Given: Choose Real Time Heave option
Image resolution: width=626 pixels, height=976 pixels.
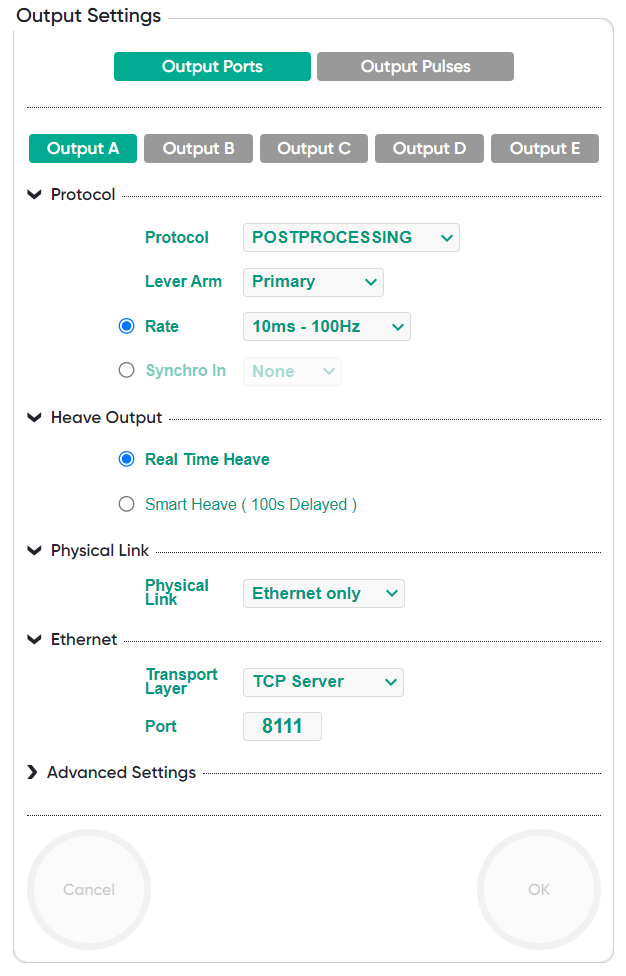Looking at the screenshot, I should coord(126,459).
